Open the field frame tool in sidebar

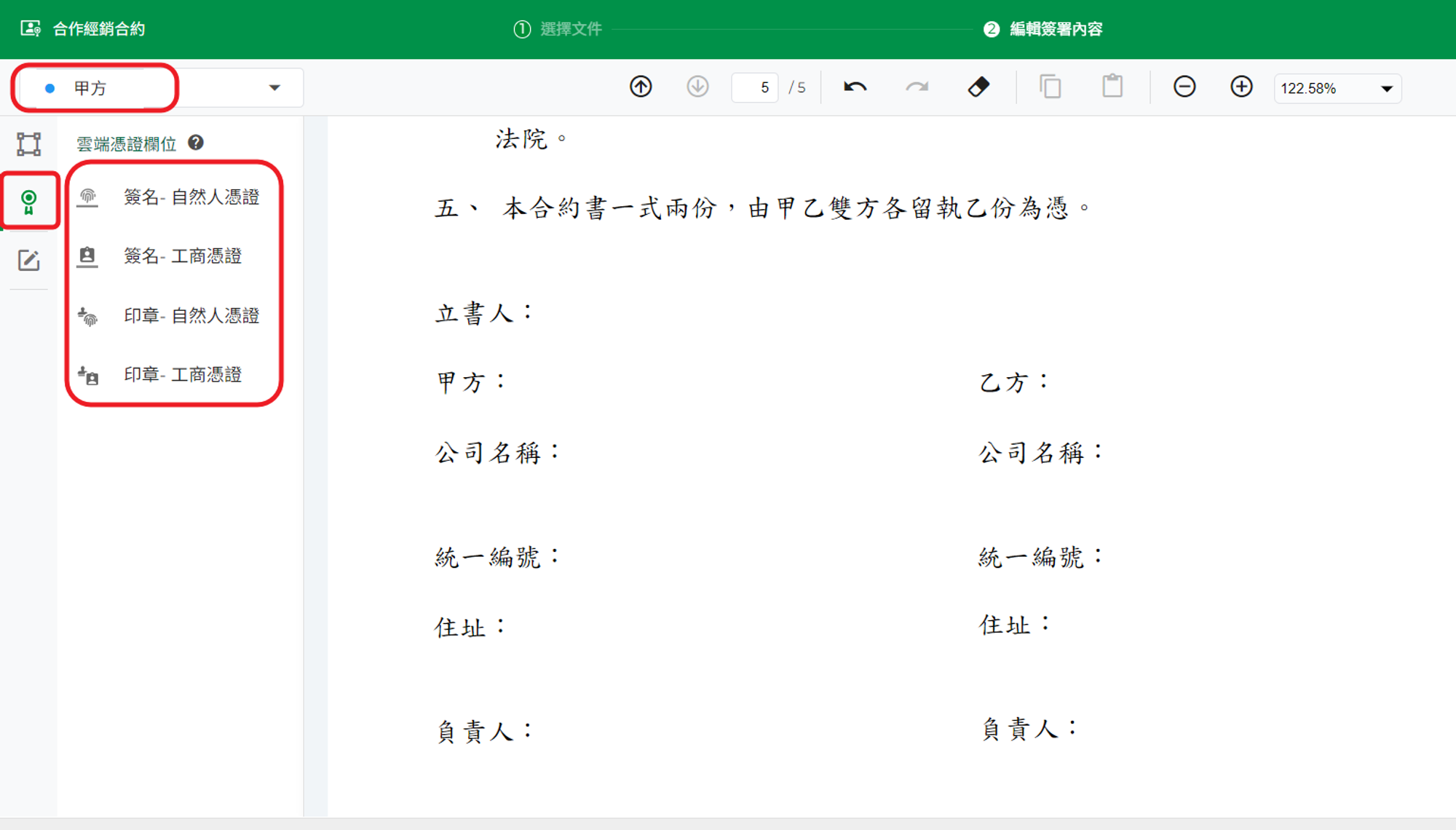29,143
